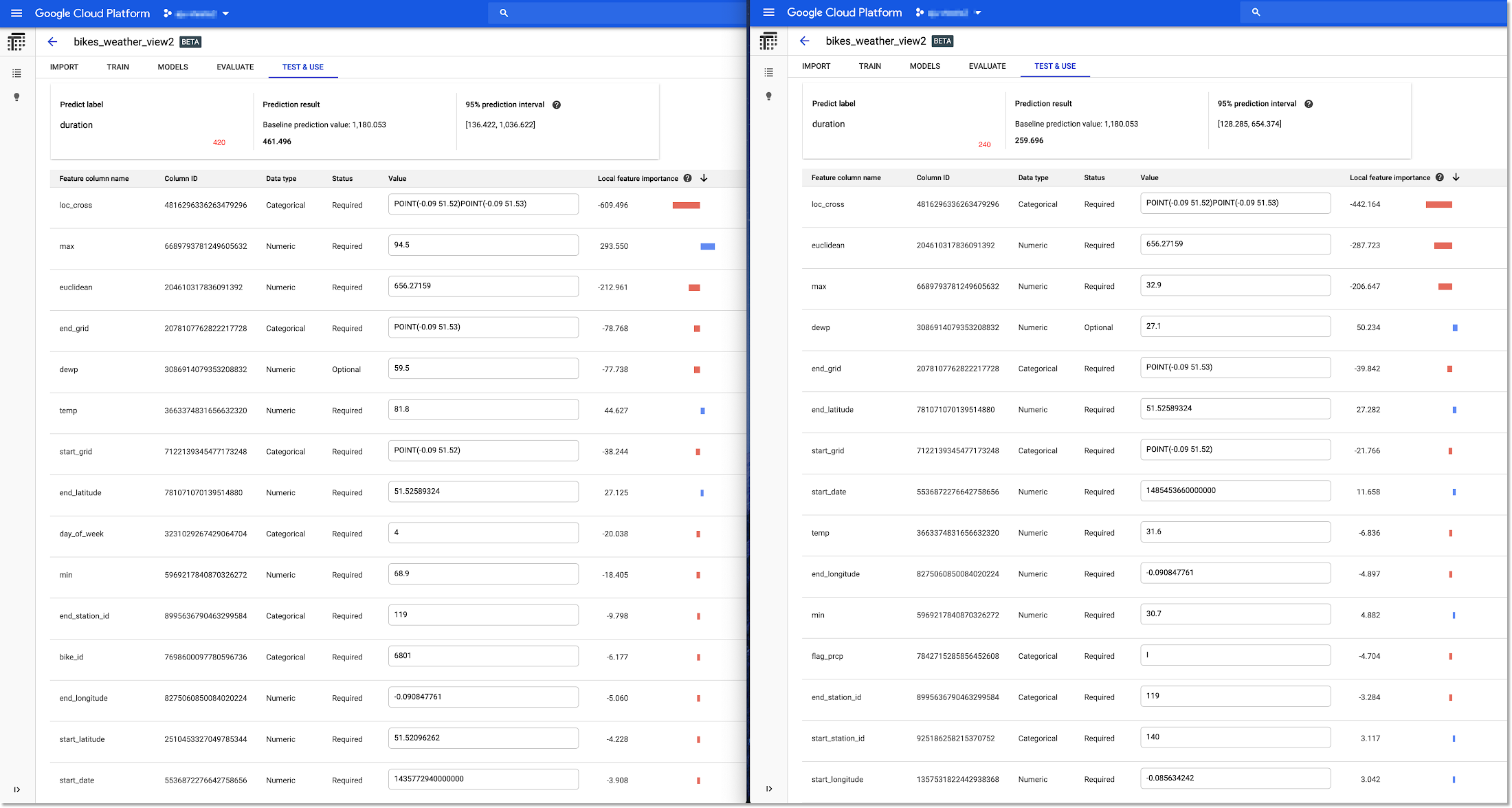Image resolution: width=1512 pixels, height=808 pixels.
Task: Open help for 95% prediction interval, left window
Action: pyautogui.click(x=557, y=105)
